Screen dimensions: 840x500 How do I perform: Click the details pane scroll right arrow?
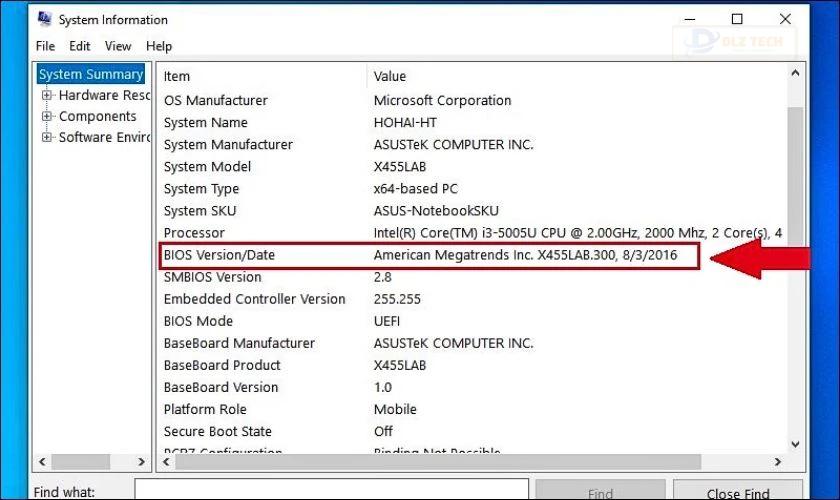coord(777,461)
